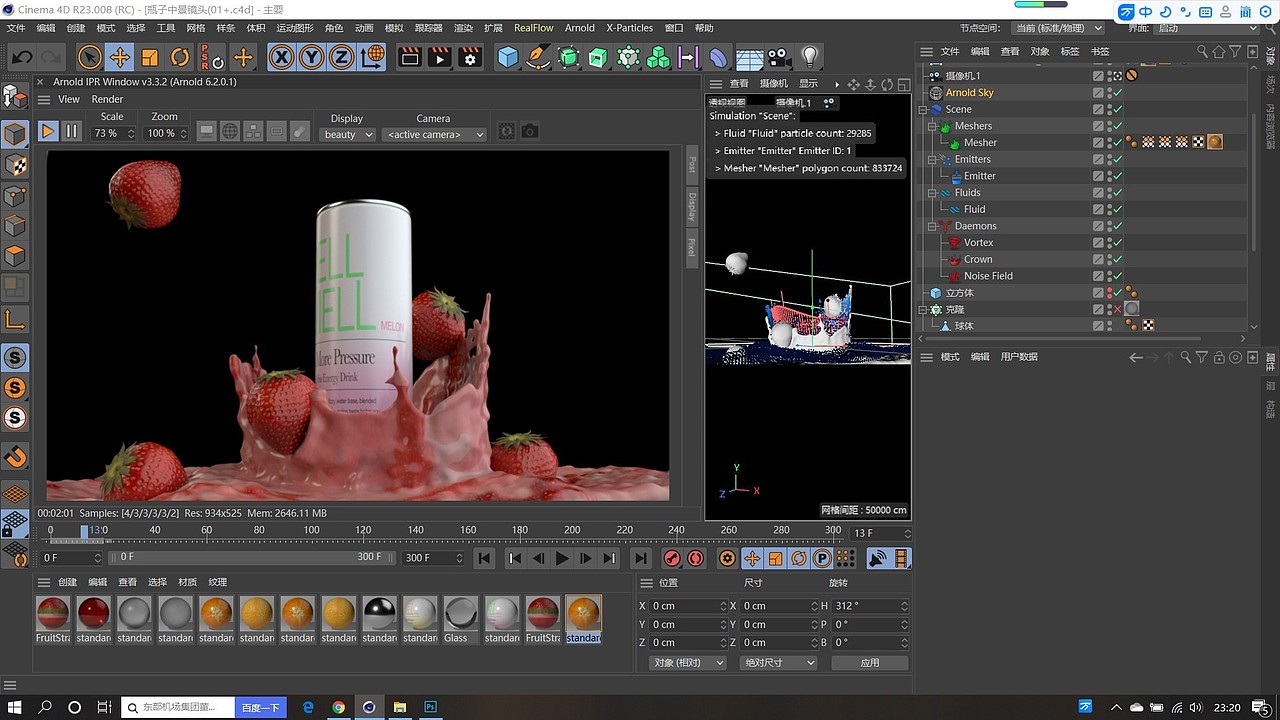This screenshot has width=1280, height=720.
Task: Select the Arnold Sky object
Action: pyautogui.click(x=969, y=93)
